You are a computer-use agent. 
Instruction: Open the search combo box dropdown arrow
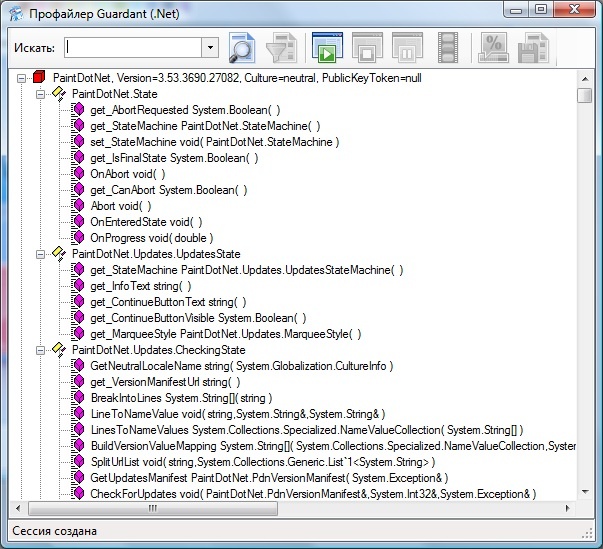(210, 47)
